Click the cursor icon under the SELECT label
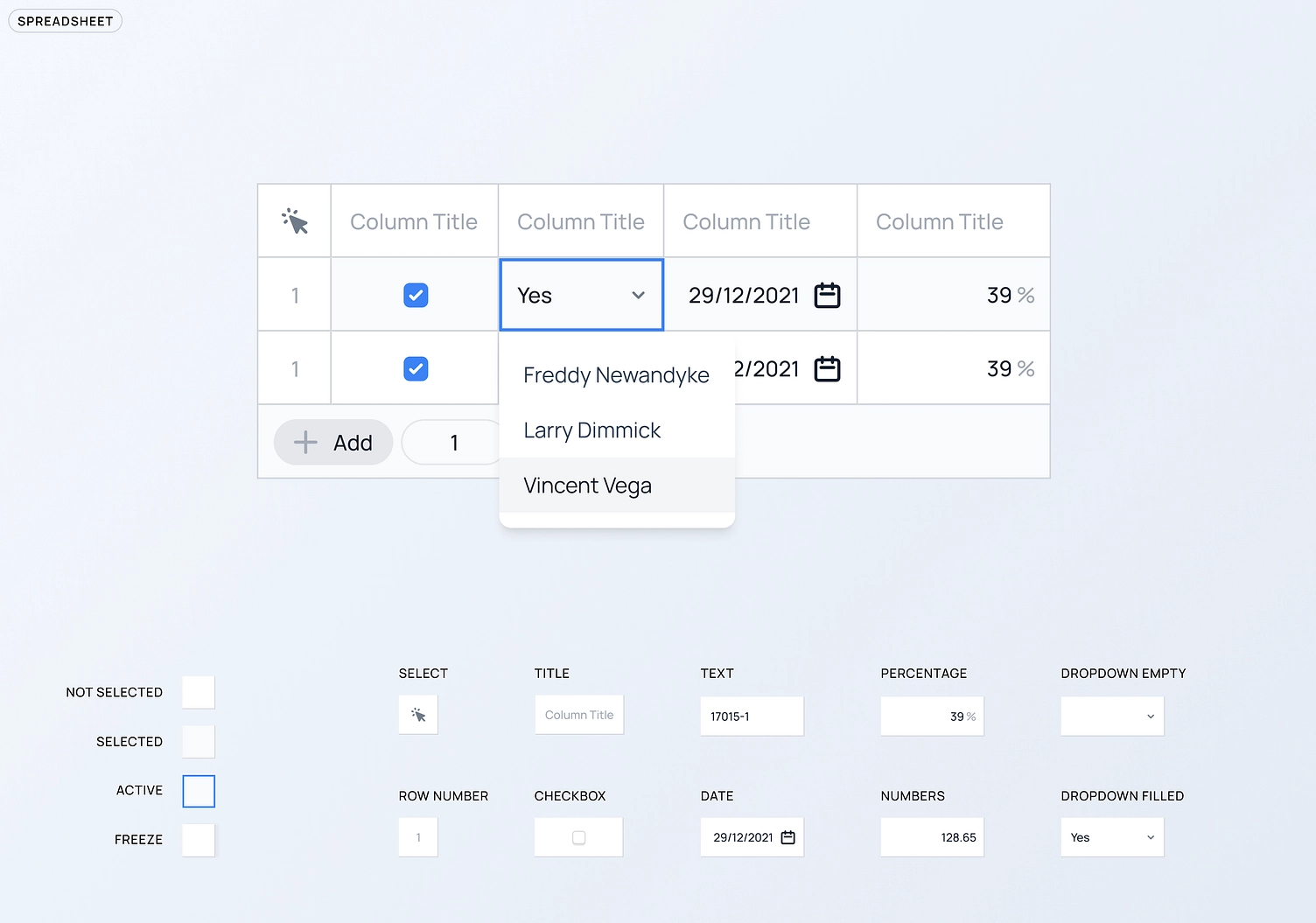 click(x=417, y=714)
